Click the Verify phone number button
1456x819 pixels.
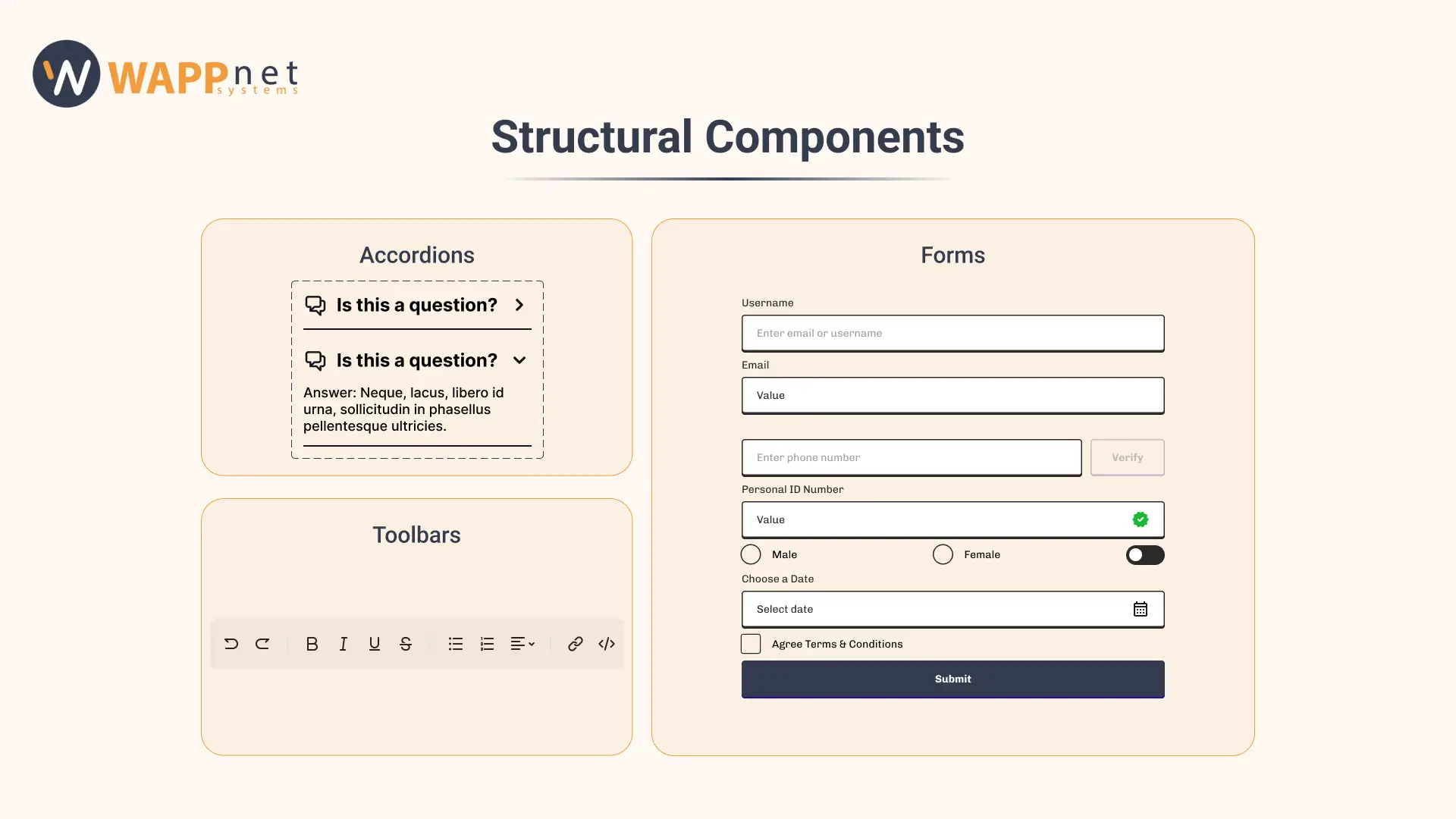pyautogui.click(x=1127, y=458)
